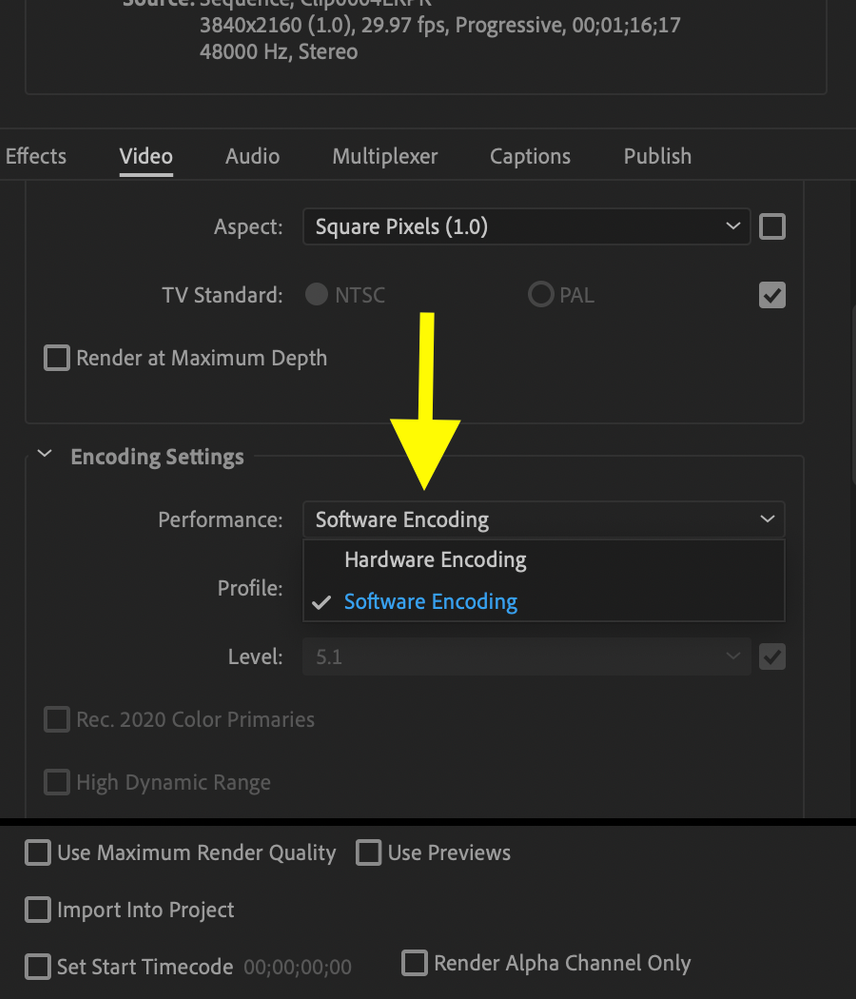856x999 pixels.
Task: Open the Aspect dropdown
Action: pyautogui.click(x=526, y=227)
